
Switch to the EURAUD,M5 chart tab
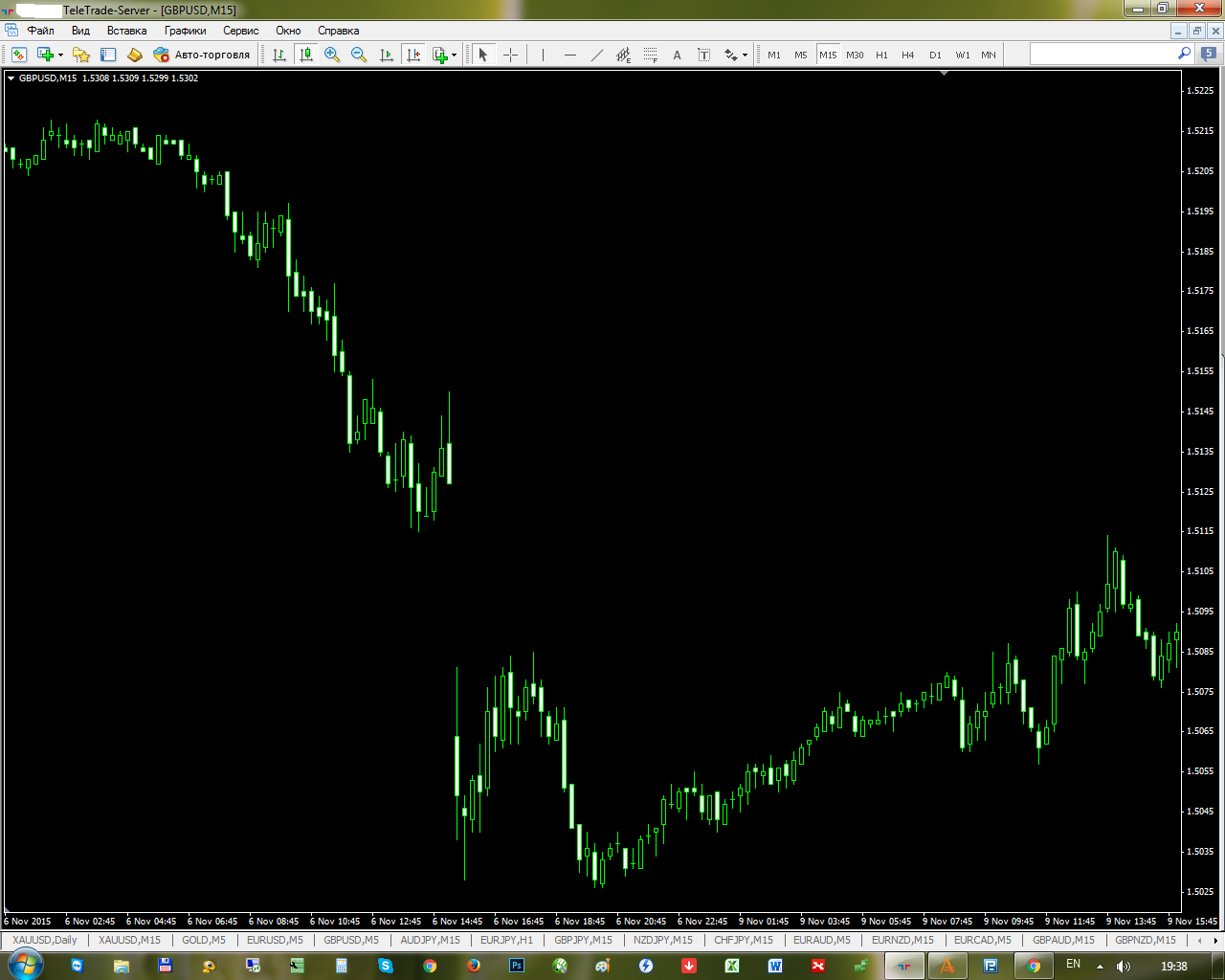click(822, 940)
